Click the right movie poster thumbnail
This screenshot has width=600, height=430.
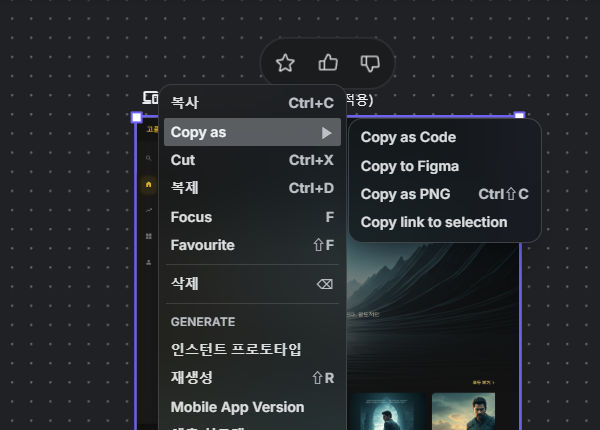[x=463, y=410]
